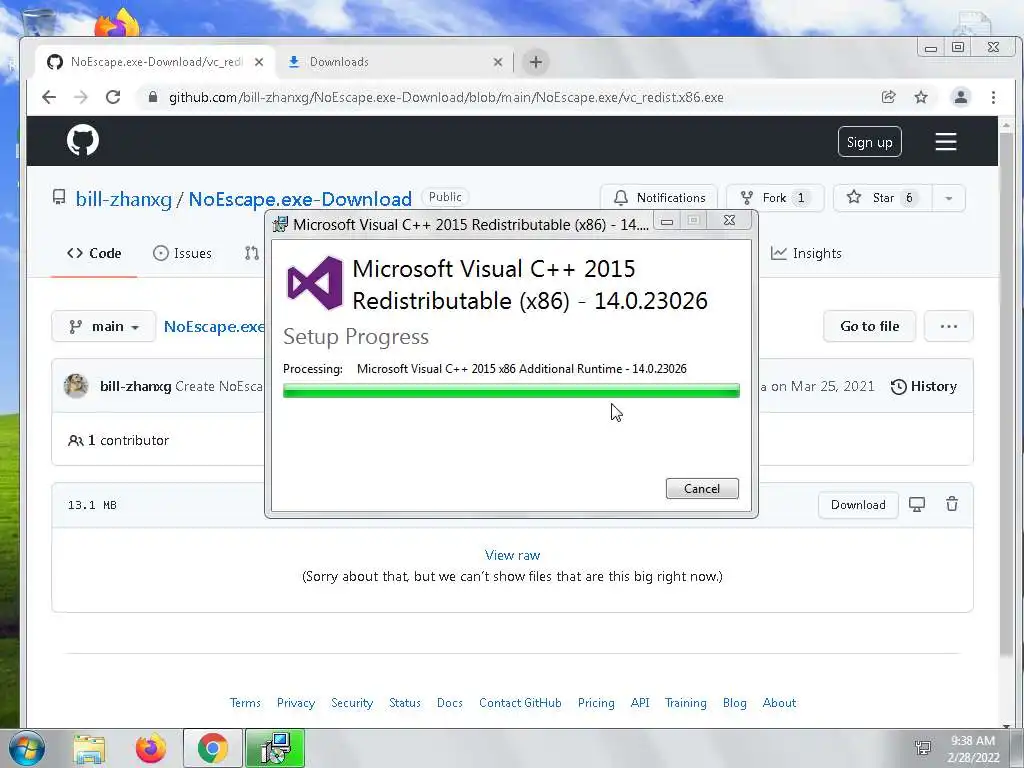The width and height of the screenshot is (1024, 768).
Task: Download the vc_redist file
Action: pyautogui.click(x=858, y=505)
